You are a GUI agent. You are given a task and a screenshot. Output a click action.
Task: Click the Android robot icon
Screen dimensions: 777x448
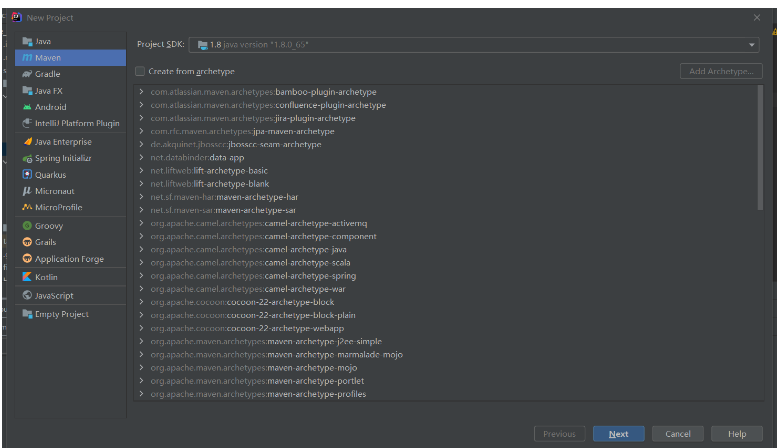tap(27, 107)
